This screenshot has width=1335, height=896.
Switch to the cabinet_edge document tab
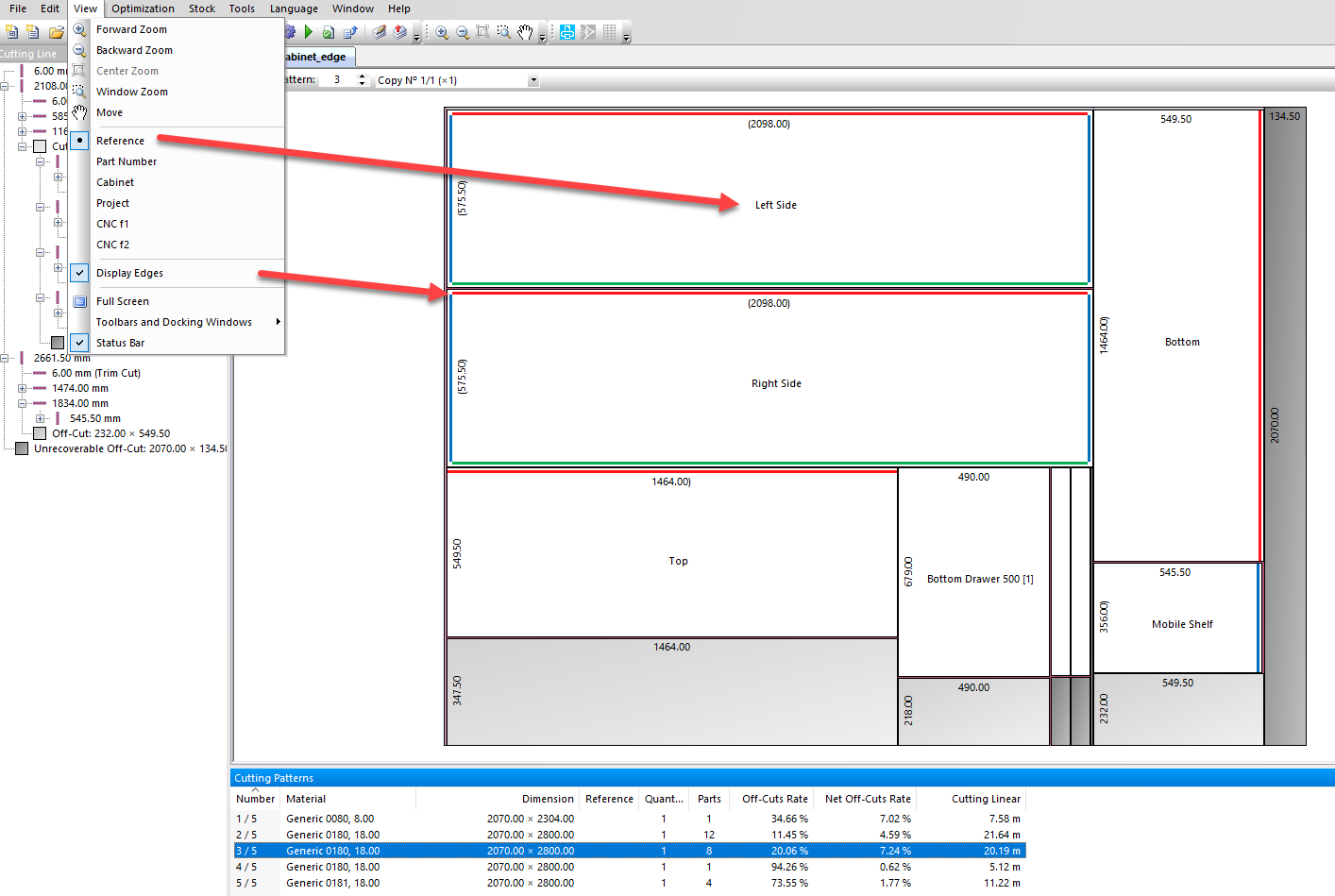coord(317,57)
